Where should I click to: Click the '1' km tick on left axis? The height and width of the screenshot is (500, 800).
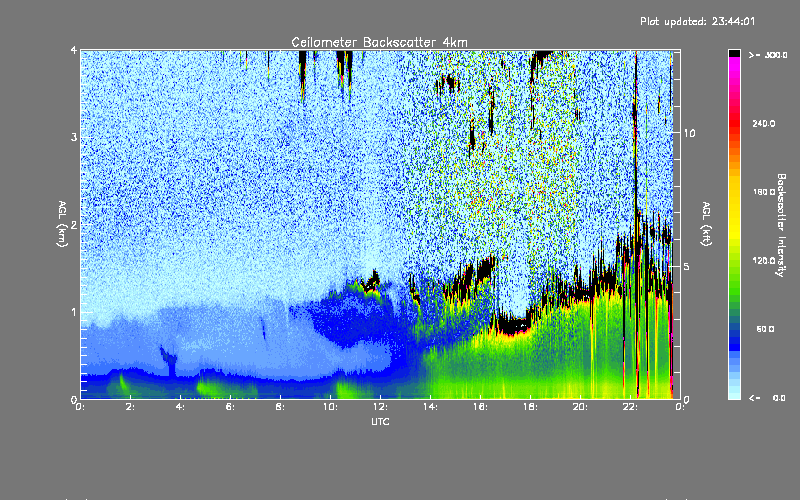point(74,312)
